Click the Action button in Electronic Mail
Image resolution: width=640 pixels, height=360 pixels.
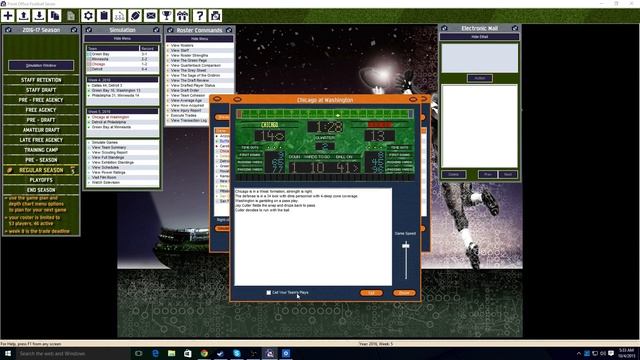[x=480, y=78]
